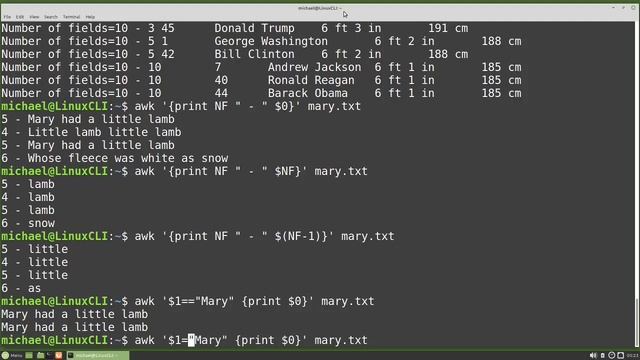
Task: Click '4 - Little lamb little lamb' line
Action: [91, 132]
